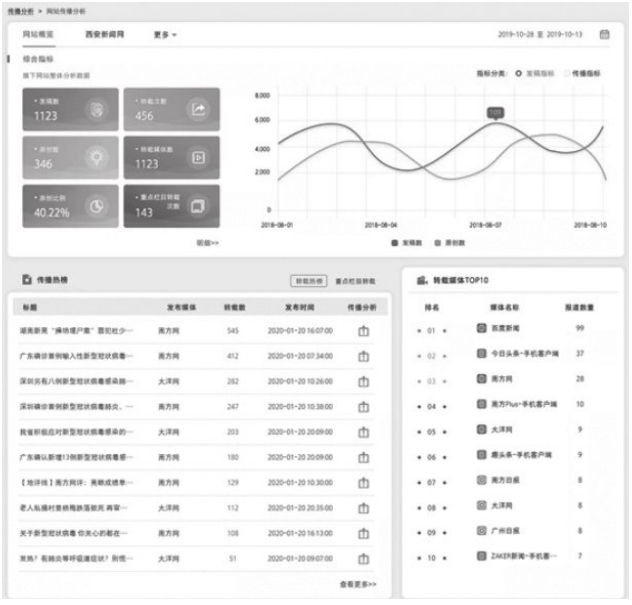Switch to the 西安新闻网 tab
Viewport: 632px width, 605px height.
(x=104, y=34)
